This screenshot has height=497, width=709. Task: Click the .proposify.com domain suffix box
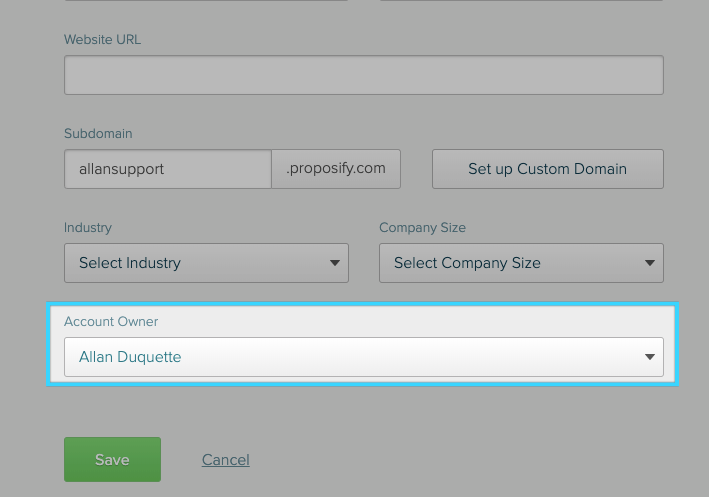[x=336, y=169]
